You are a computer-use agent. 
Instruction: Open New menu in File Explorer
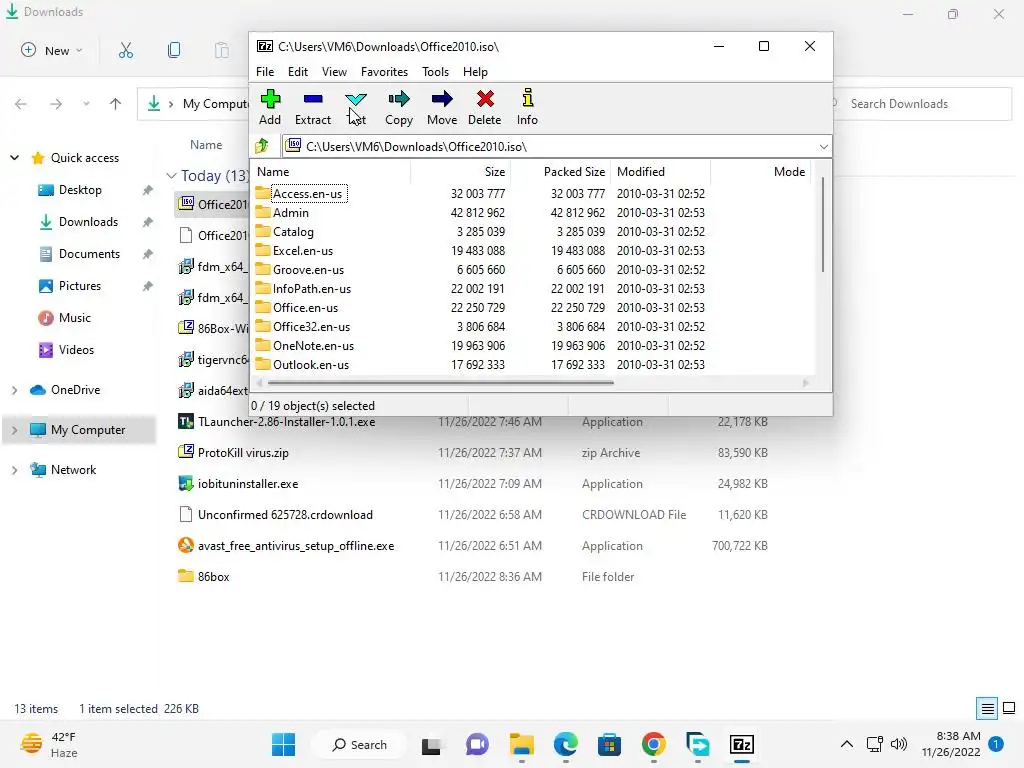(x=52, y=50)
